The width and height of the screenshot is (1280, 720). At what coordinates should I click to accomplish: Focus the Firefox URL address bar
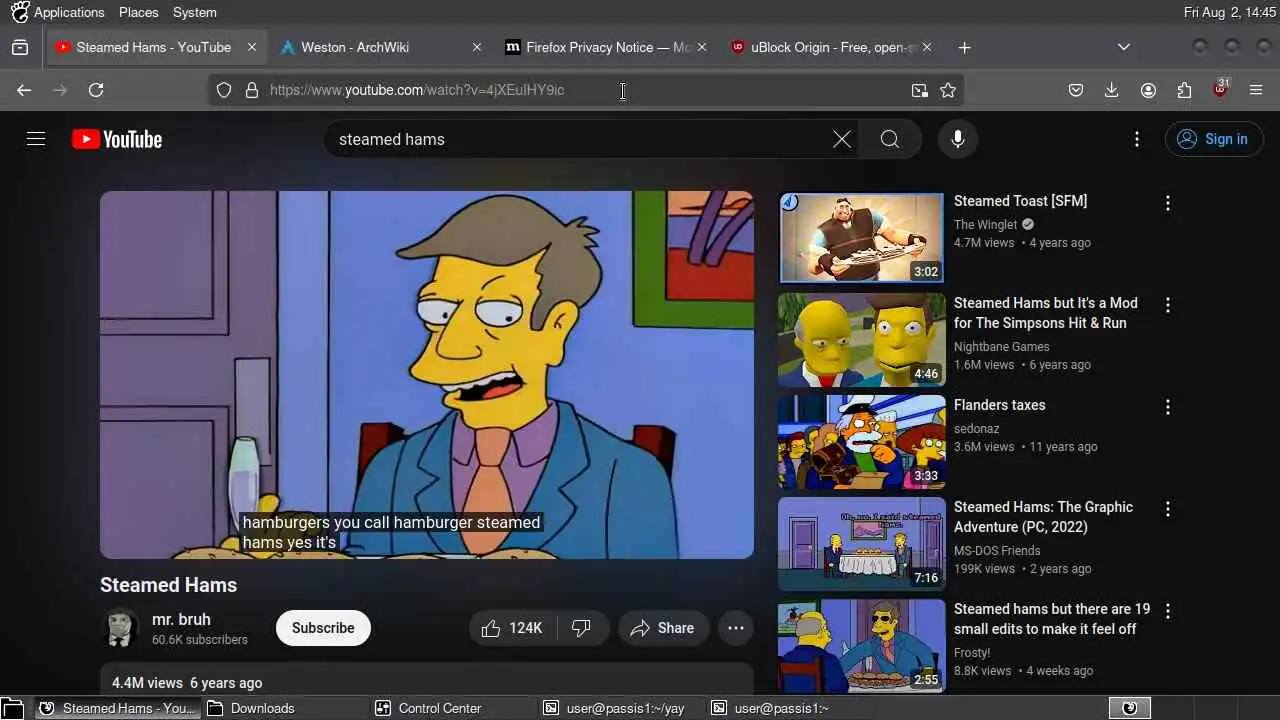[x=585, y=90]
